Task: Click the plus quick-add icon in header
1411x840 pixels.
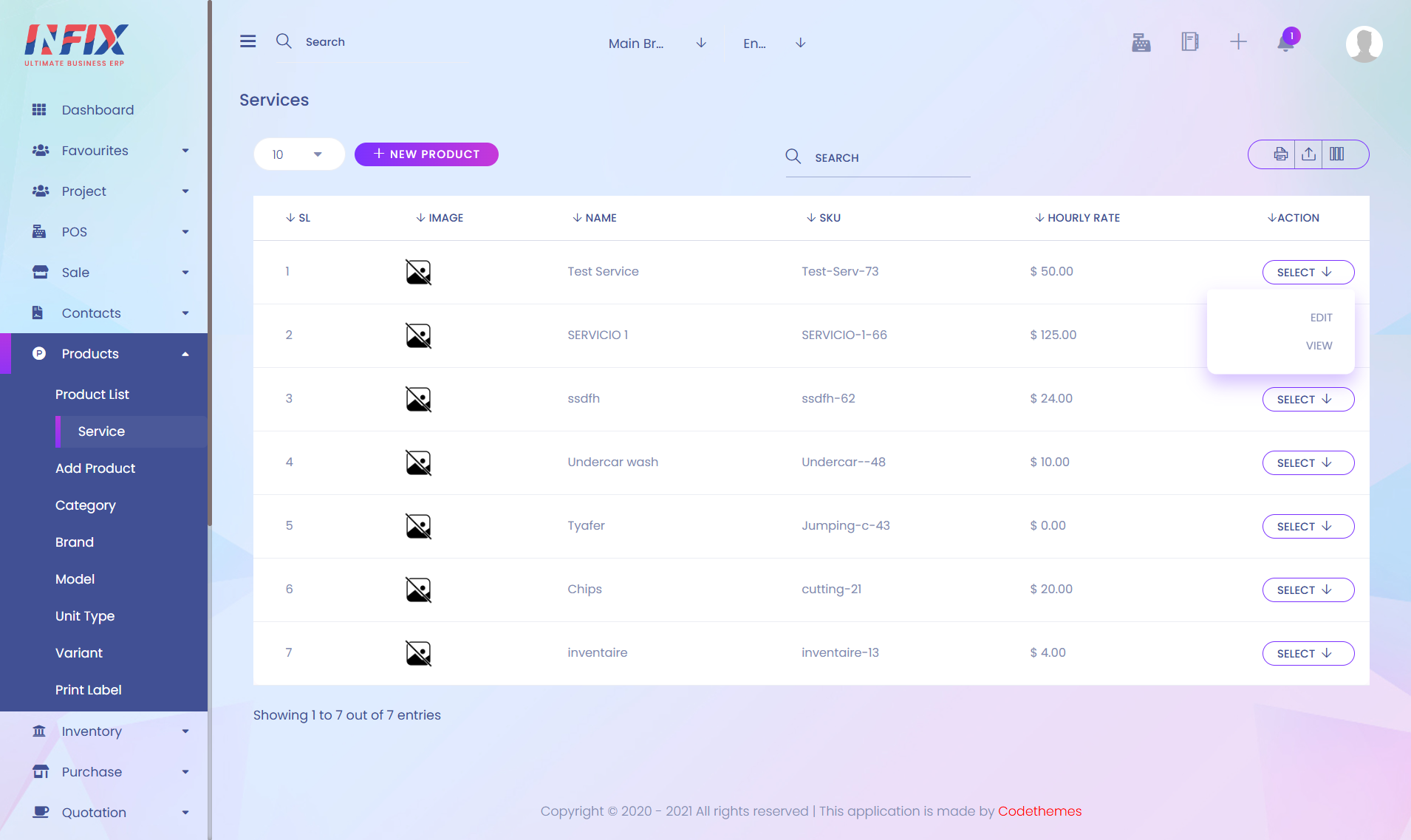Action: coord(1238,41)
